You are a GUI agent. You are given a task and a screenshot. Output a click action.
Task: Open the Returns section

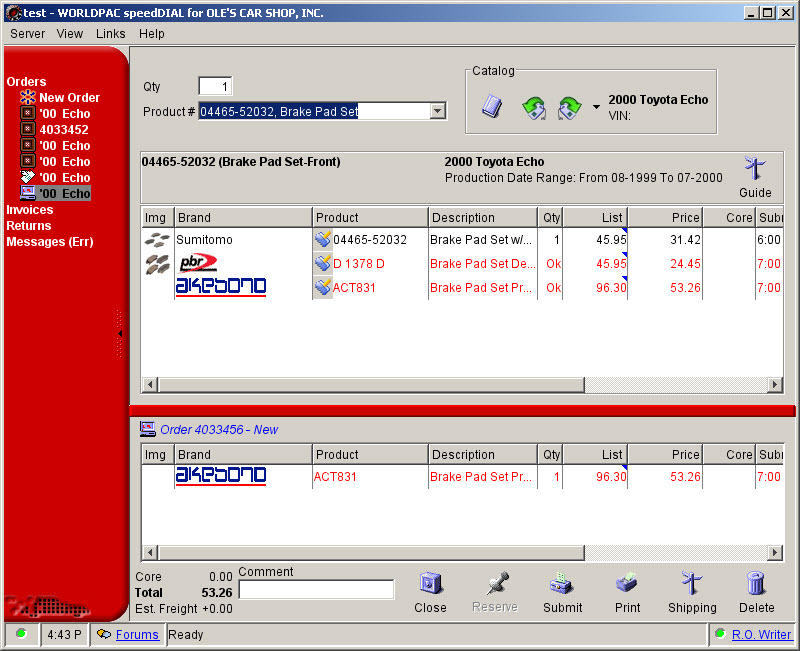tap(29, 226)
